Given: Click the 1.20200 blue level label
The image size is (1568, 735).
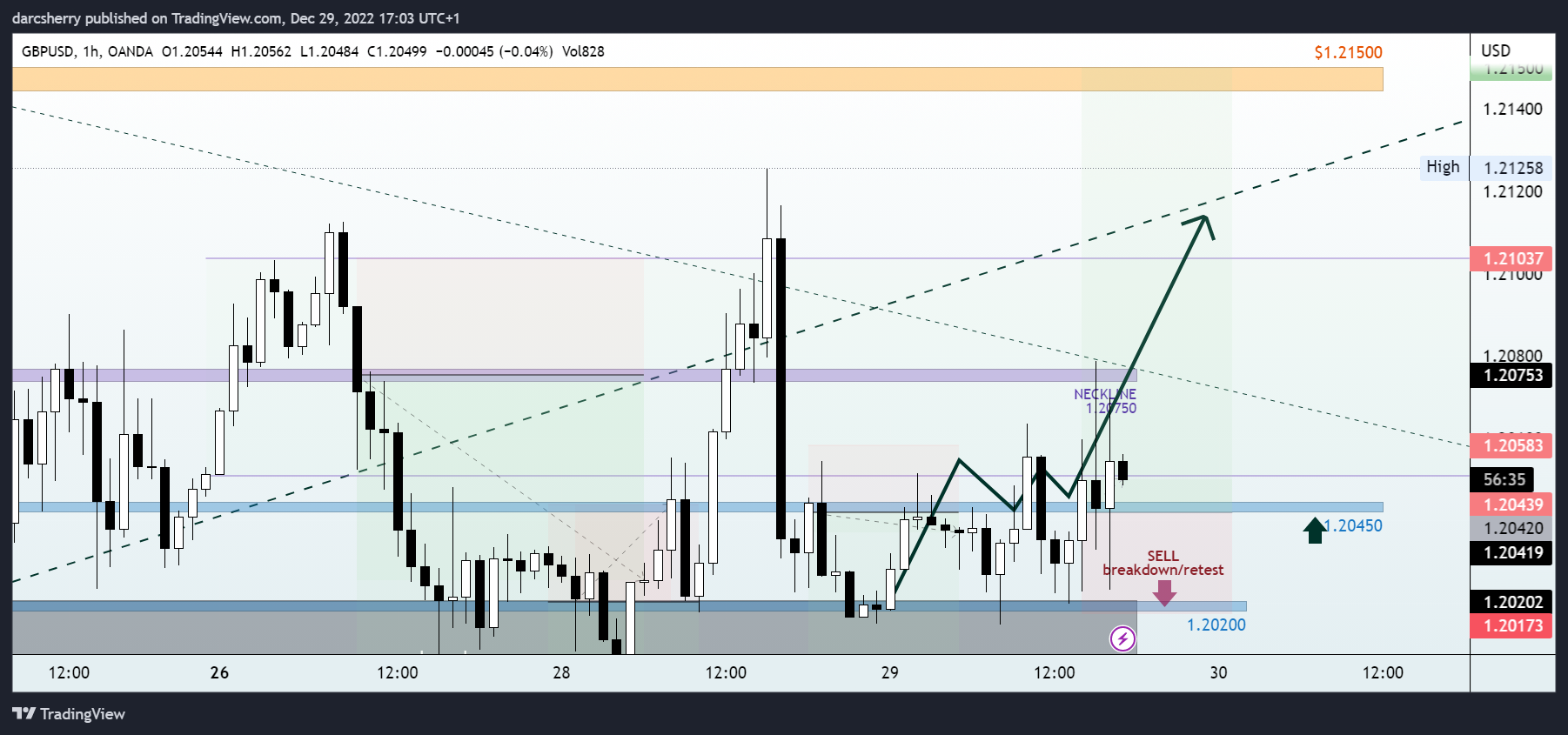Looking at the screenshot, I should (x=1216, y=625).
